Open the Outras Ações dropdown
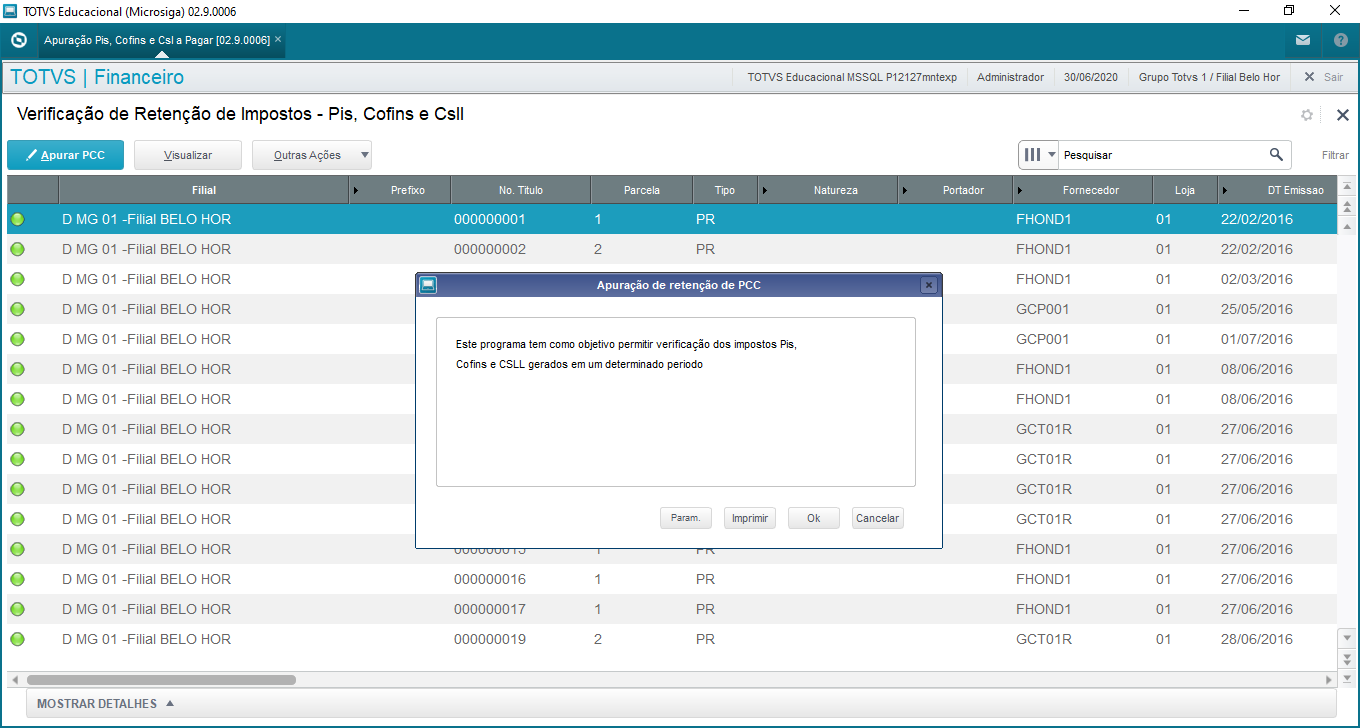 pyautogui.click(x=312, y=155)
